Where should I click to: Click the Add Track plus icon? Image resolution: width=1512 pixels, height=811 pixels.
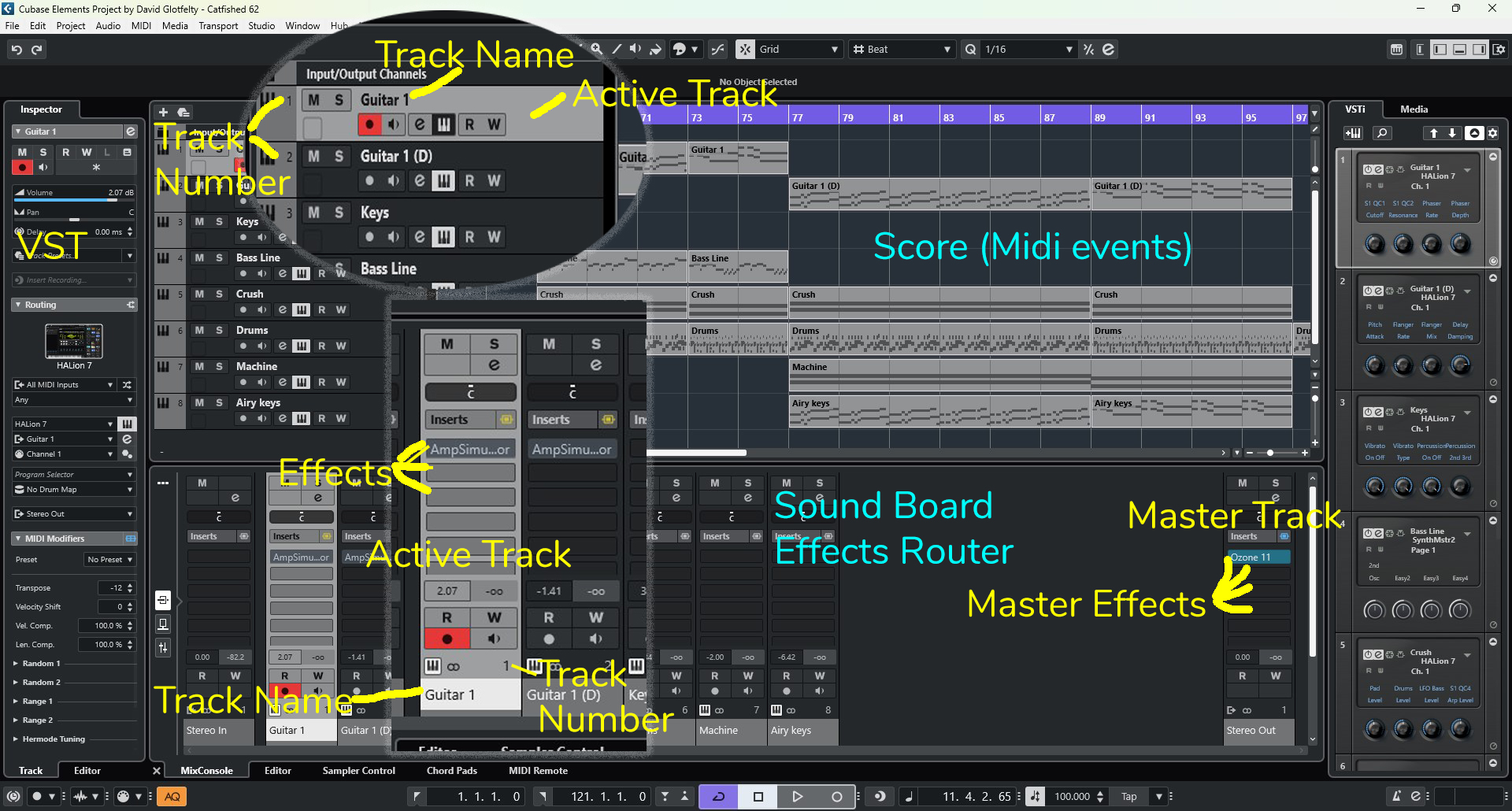tap(163, 112)
